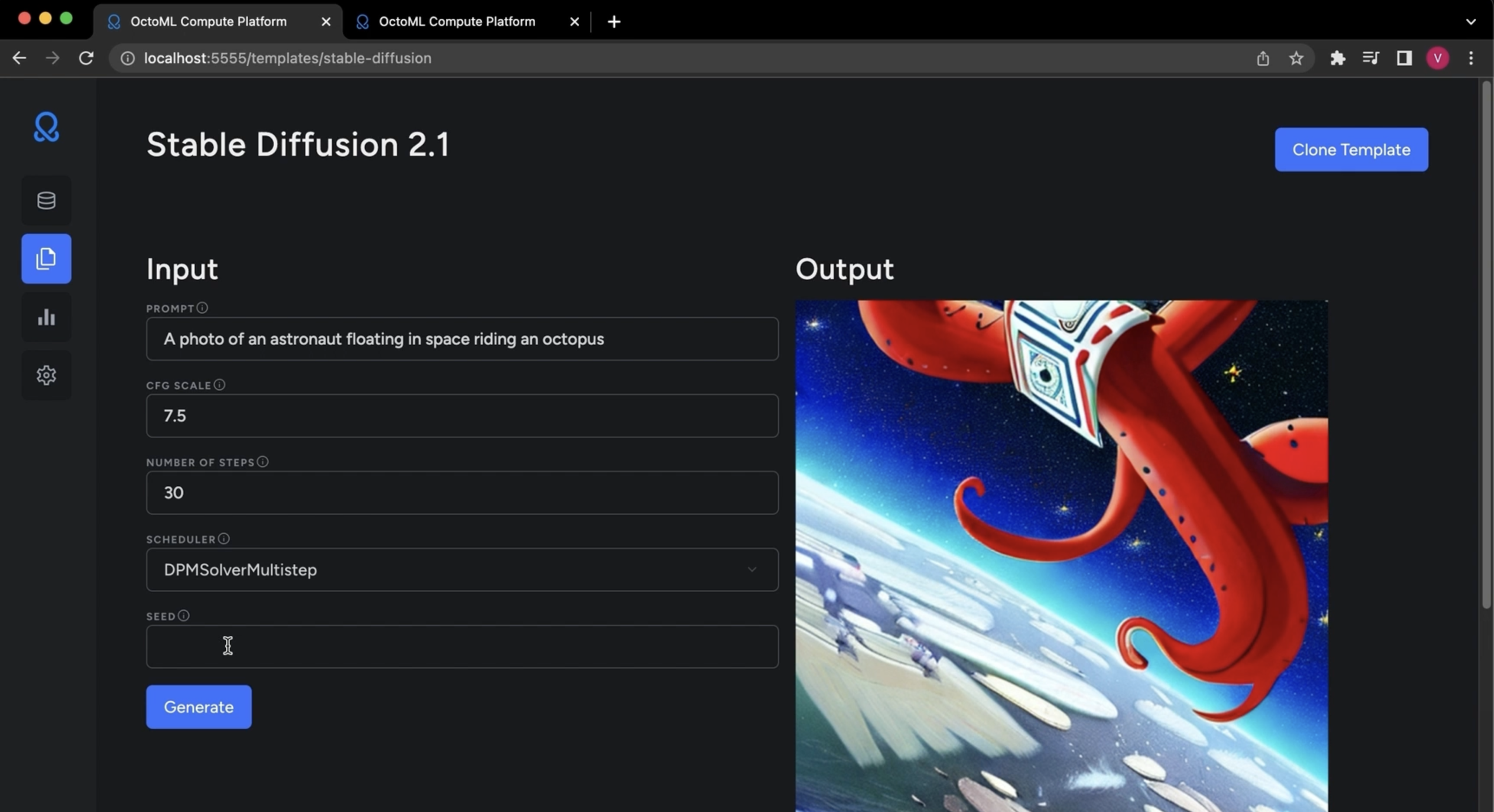The width and height of the screenshot is (1494, 812).
Task: Click inside the Seed input field
Action: [461, 647]
